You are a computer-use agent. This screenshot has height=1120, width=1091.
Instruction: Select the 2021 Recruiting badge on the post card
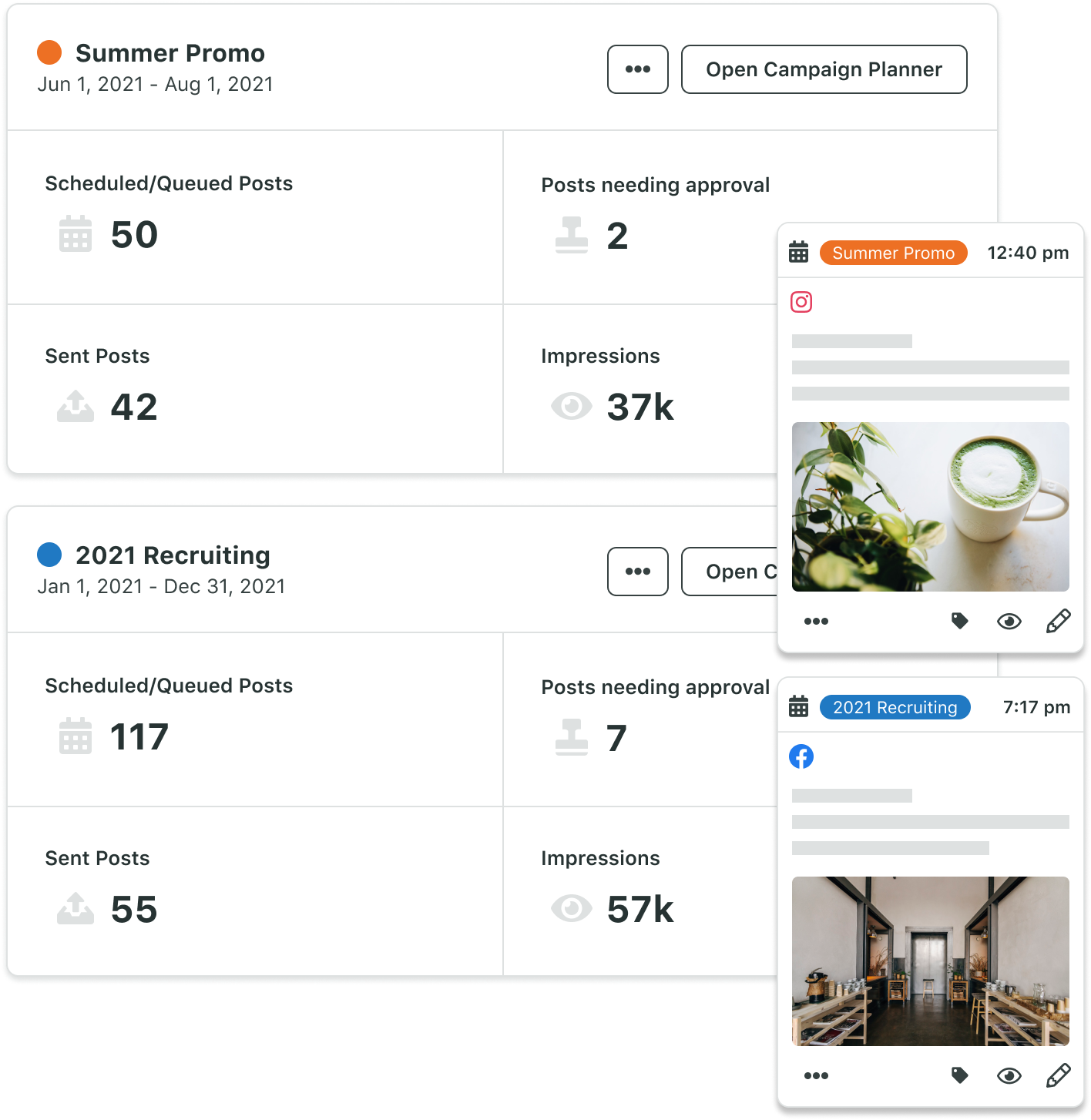(894, 706)
